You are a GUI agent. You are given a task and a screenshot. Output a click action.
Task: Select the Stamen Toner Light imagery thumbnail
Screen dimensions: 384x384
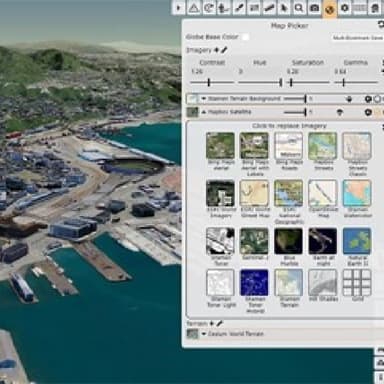(x=220, y=283)
